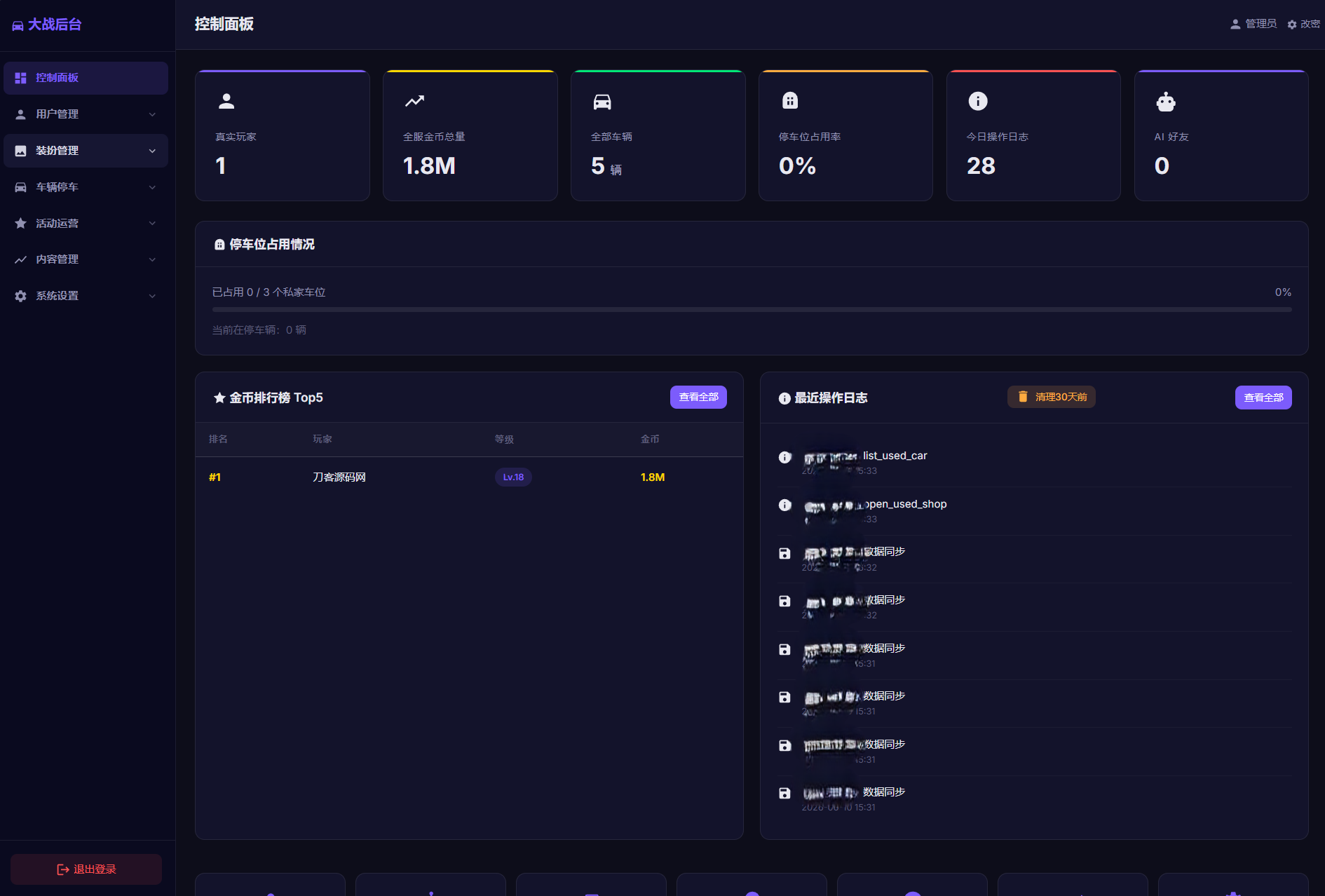This screenshot has height=896, width=1325.
Task: Click the 用户管理 person icon
Action: tap(20, 114)
